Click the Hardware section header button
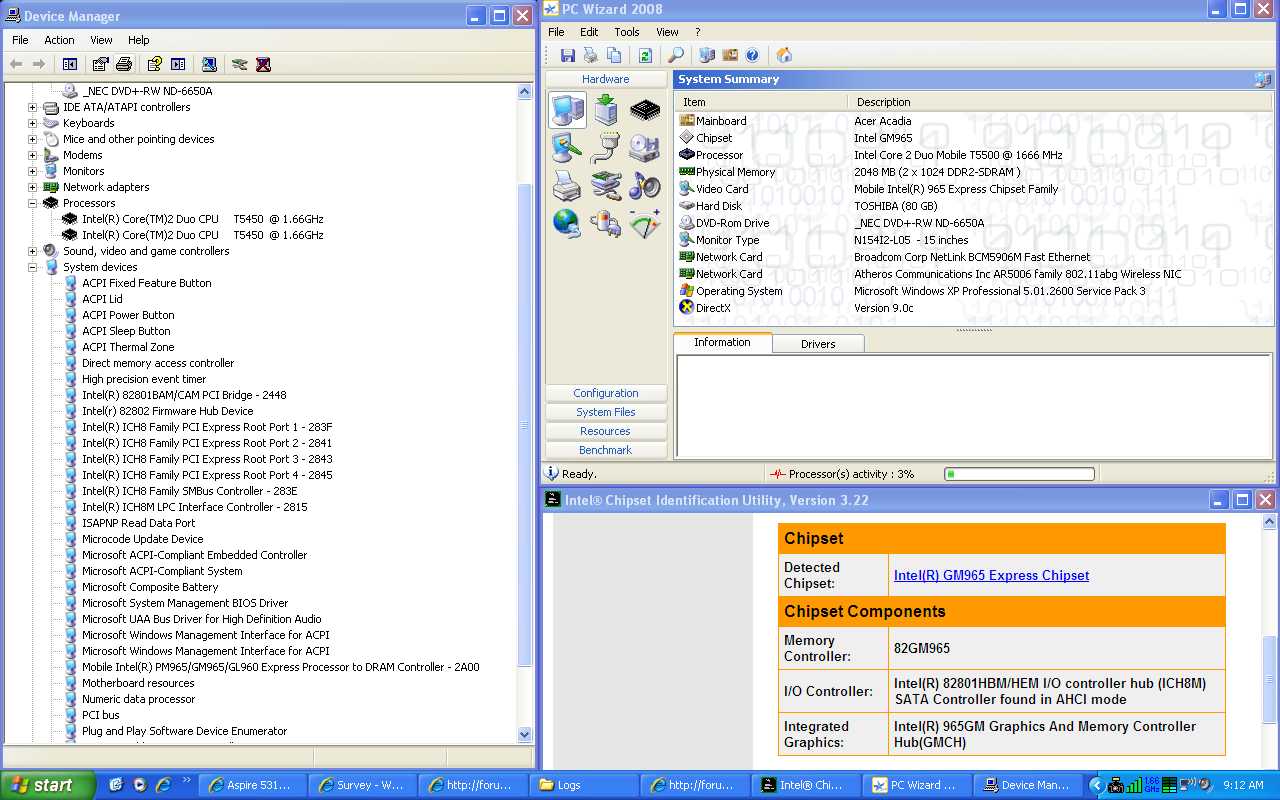This screenshot has width=1280, height=800. [606, 79]
